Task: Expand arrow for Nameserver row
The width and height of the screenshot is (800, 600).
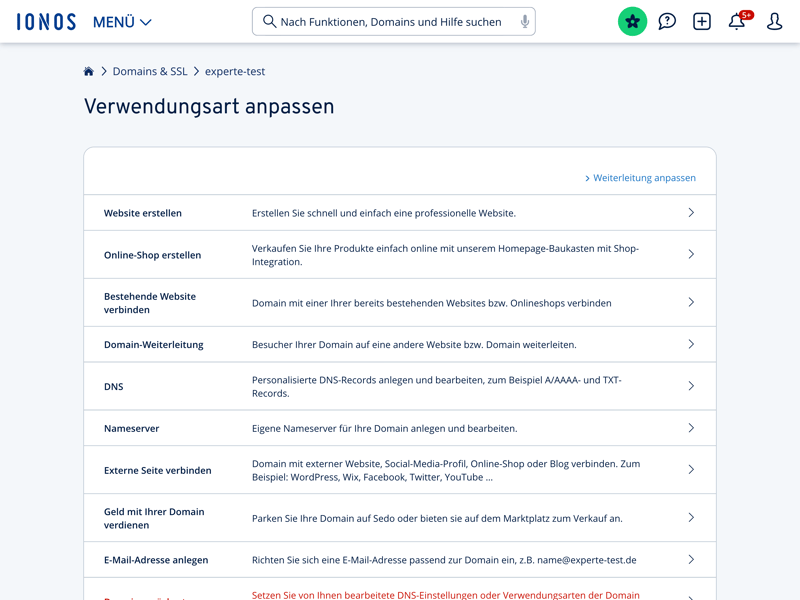Action: [x=690, y=428]
